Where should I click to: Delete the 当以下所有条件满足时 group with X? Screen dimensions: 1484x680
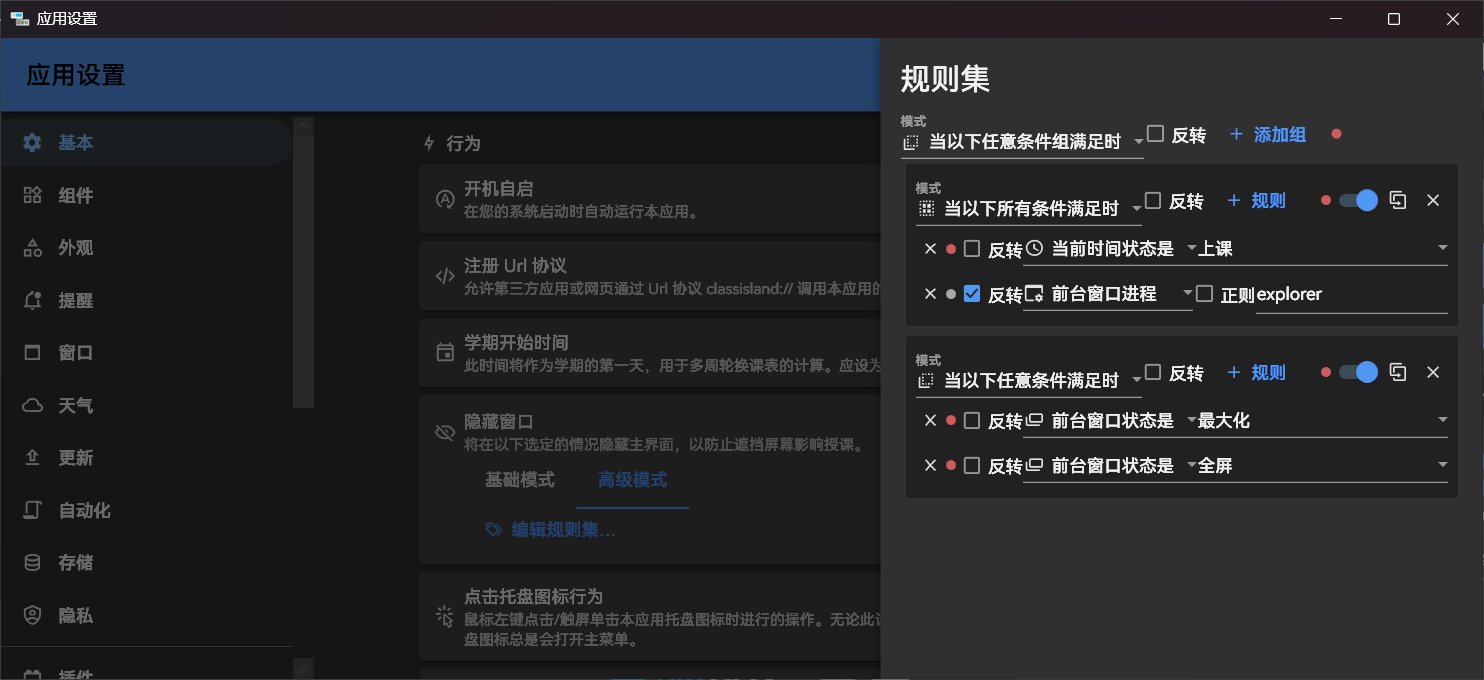pyautogui.click(x=1433, y=201)
